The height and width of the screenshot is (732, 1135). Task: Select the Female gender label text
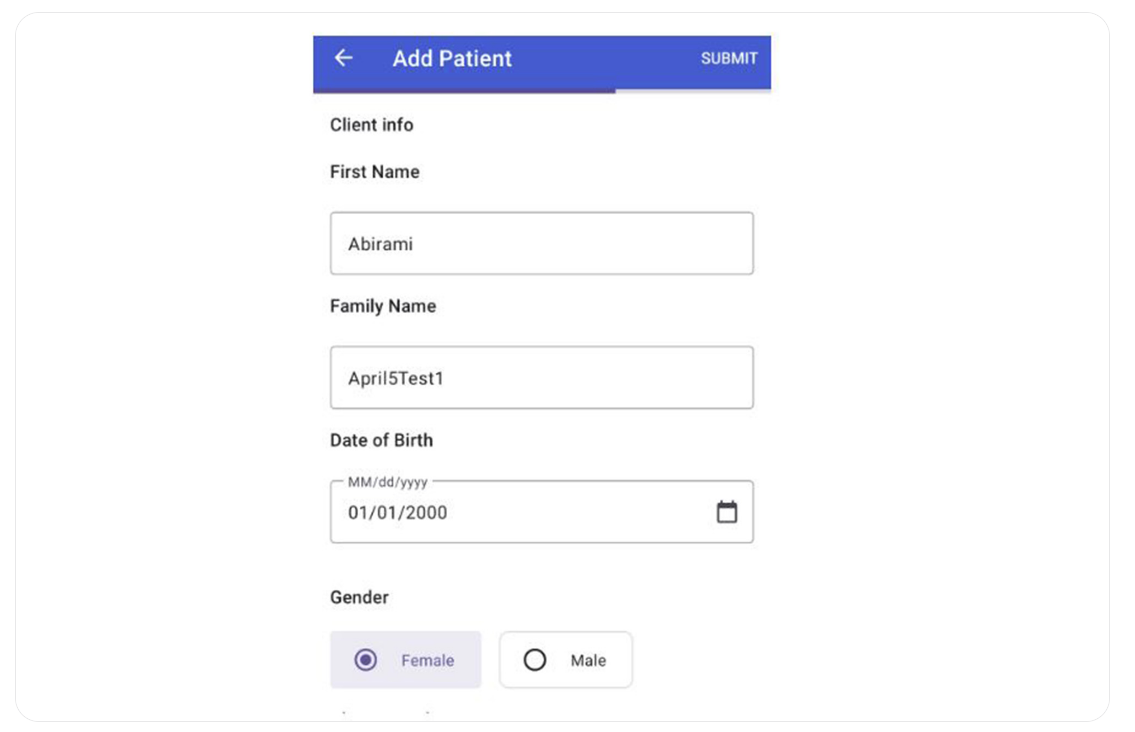[427, 660]
